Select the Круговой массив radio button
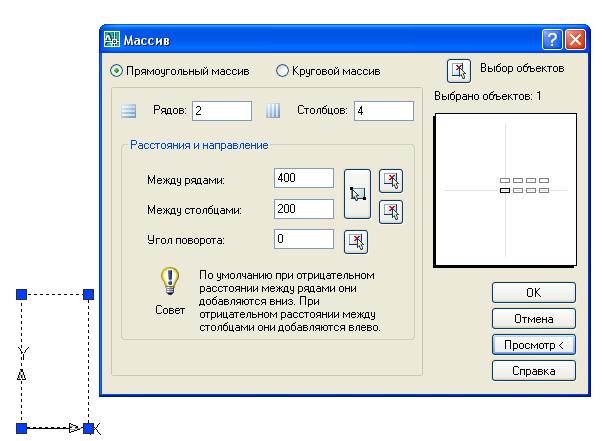This screenshot has width=602, height=441. [282, 71]
